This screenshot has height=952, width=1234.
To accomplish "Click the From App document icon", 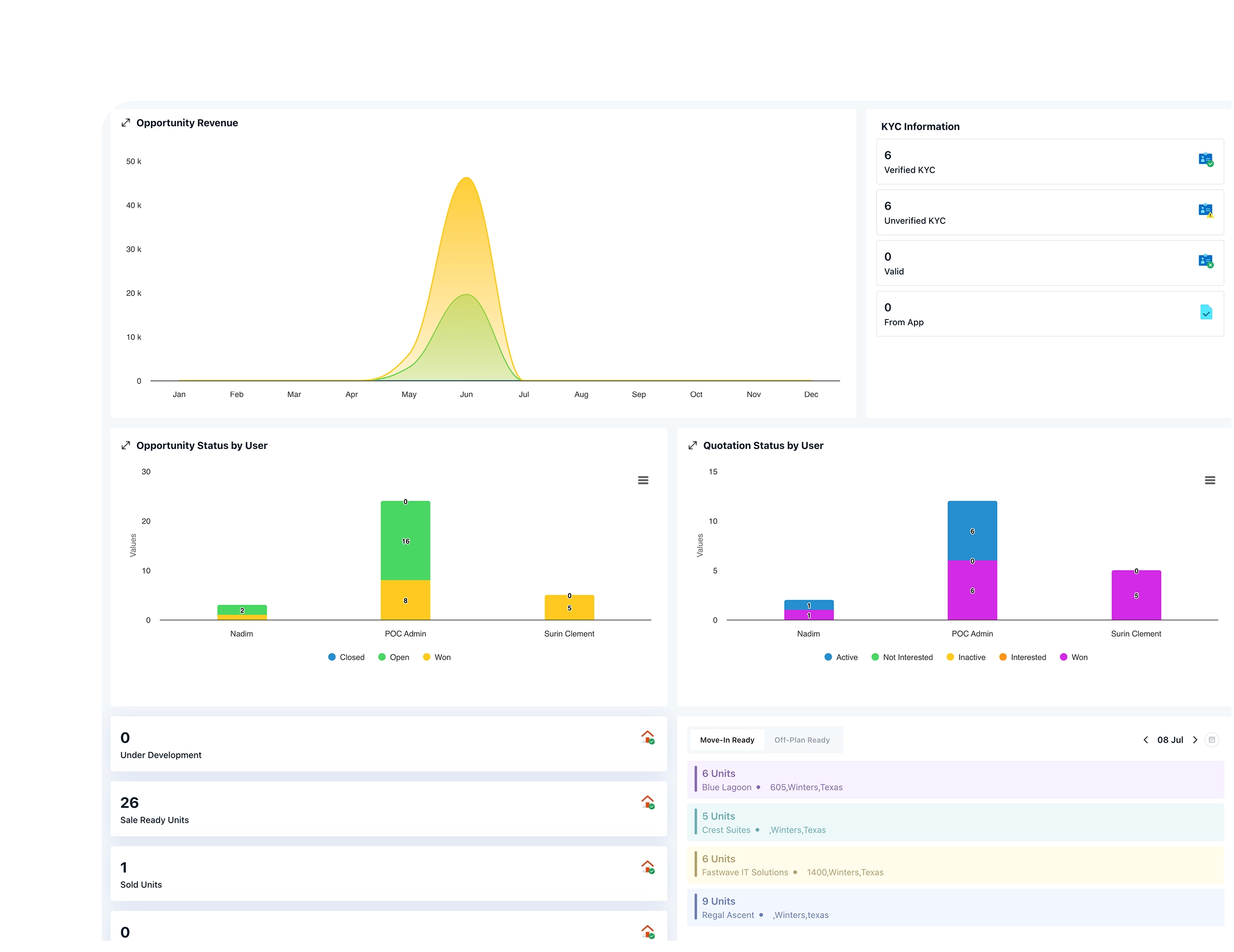I will pyautogui.click(x=1205, y=312).
